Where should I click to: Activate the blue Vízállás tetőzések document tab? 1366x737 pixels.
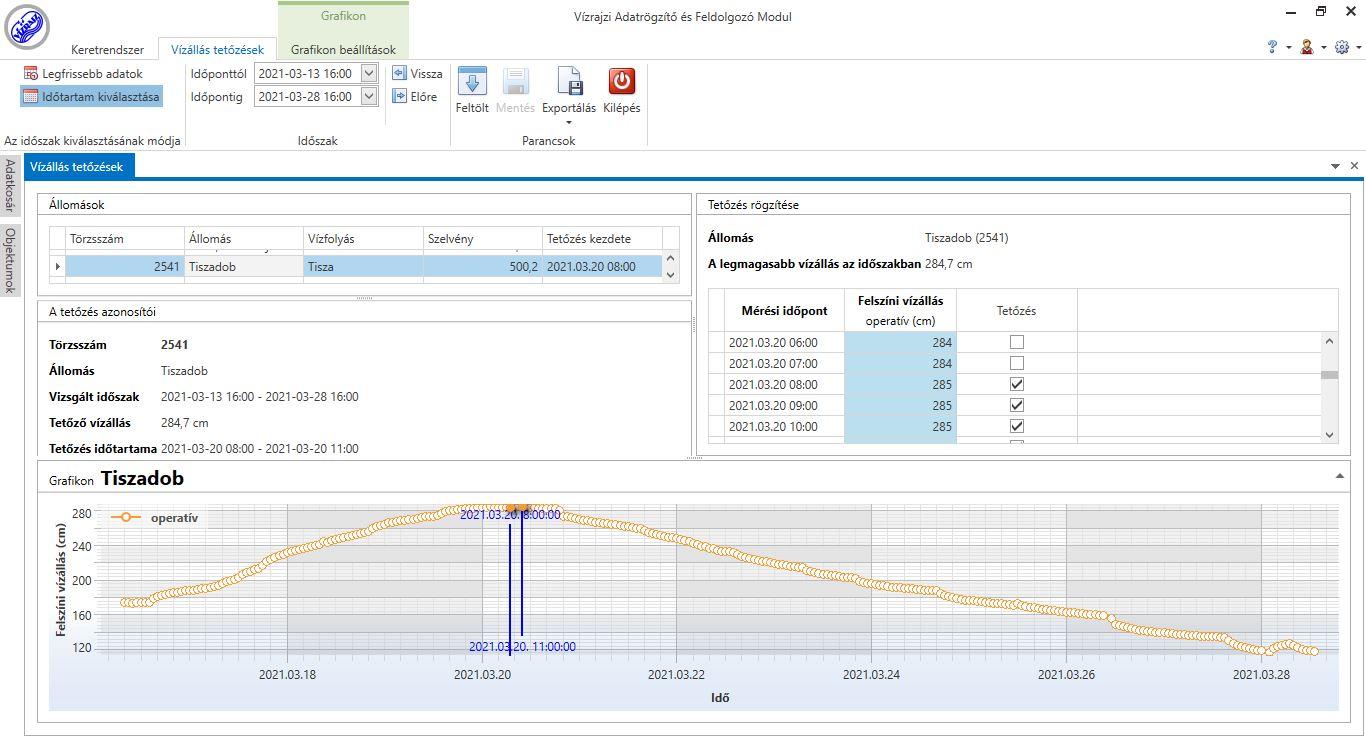click(x=77, y=166)
